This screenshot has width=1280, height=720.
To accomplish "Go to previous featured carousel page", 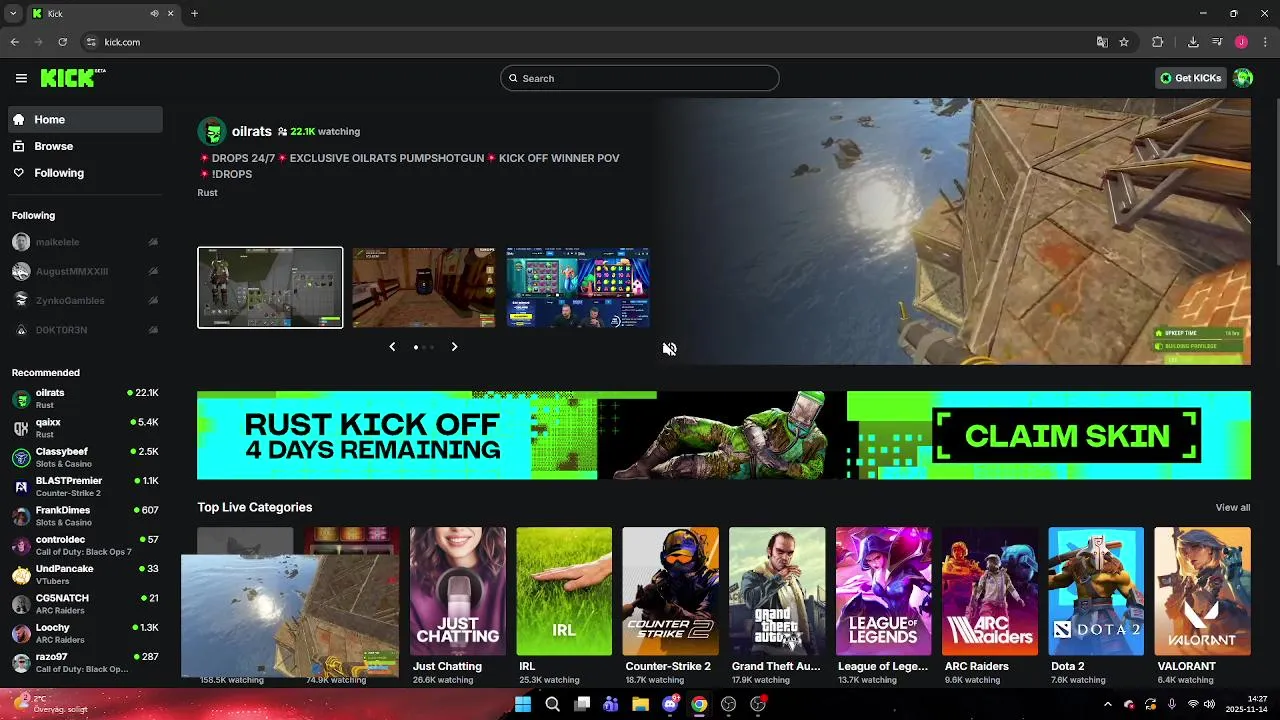I will click(392, 347).
